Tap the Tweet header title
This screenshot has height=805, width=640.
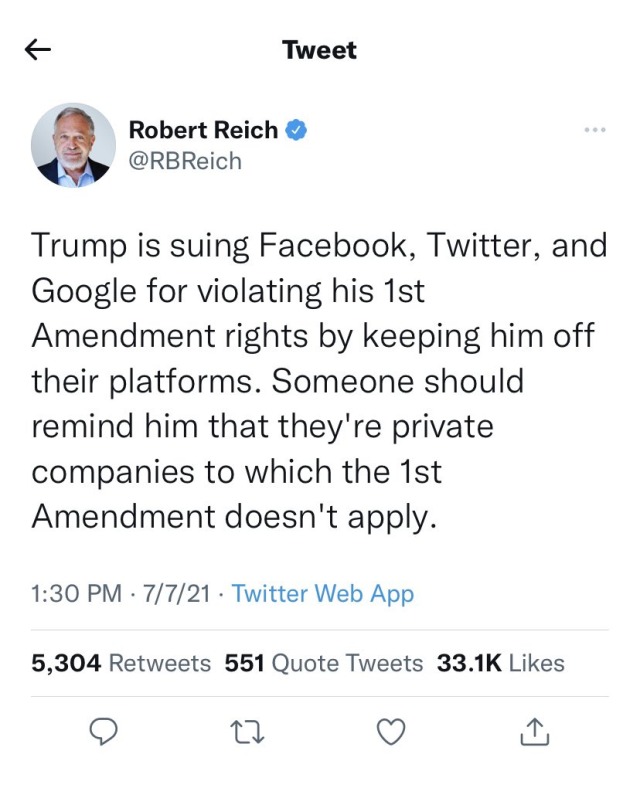(319, 50)
